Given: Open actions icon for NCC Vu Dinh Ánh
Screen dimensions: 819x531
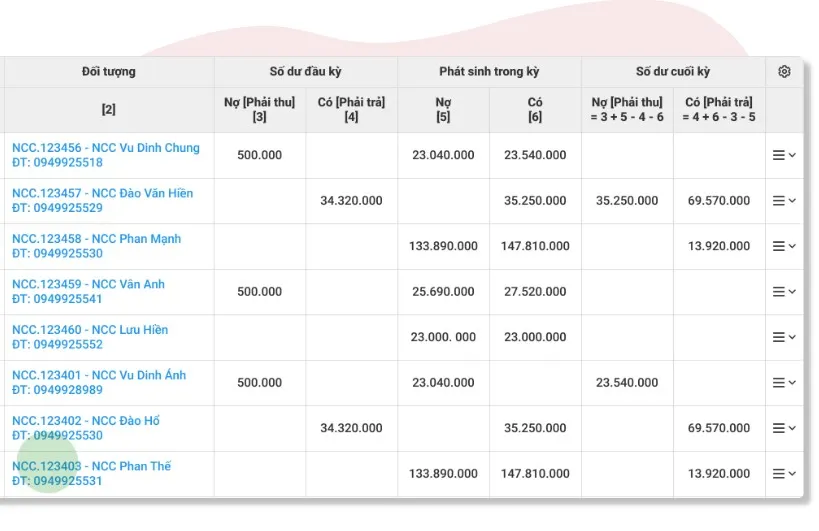Looking at the screenshot, I should click(784, 383).
